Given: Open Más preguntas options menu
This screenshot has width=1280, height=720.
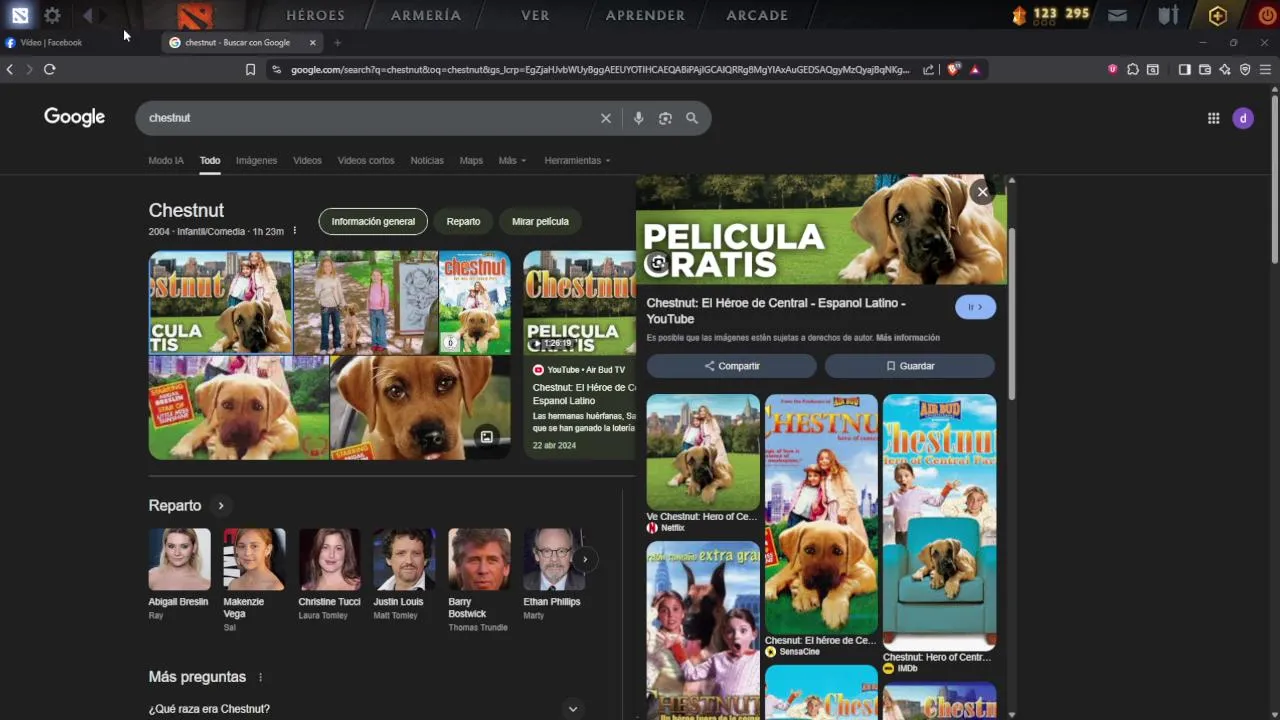Looking at the screenshot, I should (260, 677).
